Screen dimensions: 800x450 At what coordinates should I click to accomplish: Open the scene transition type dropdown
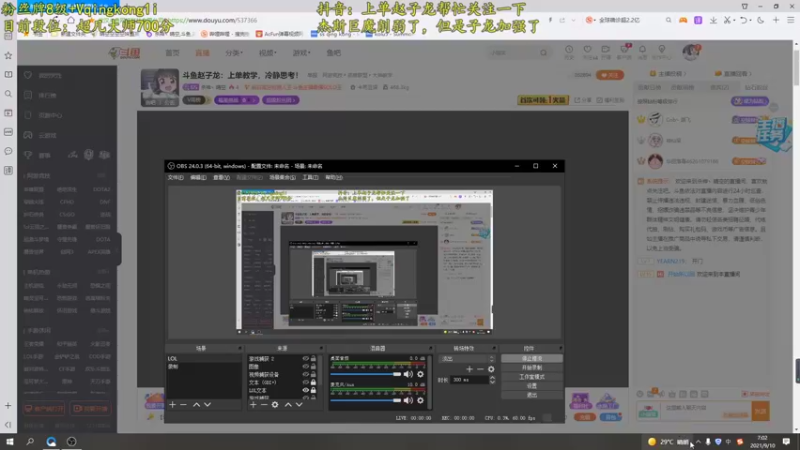[467, 359]
